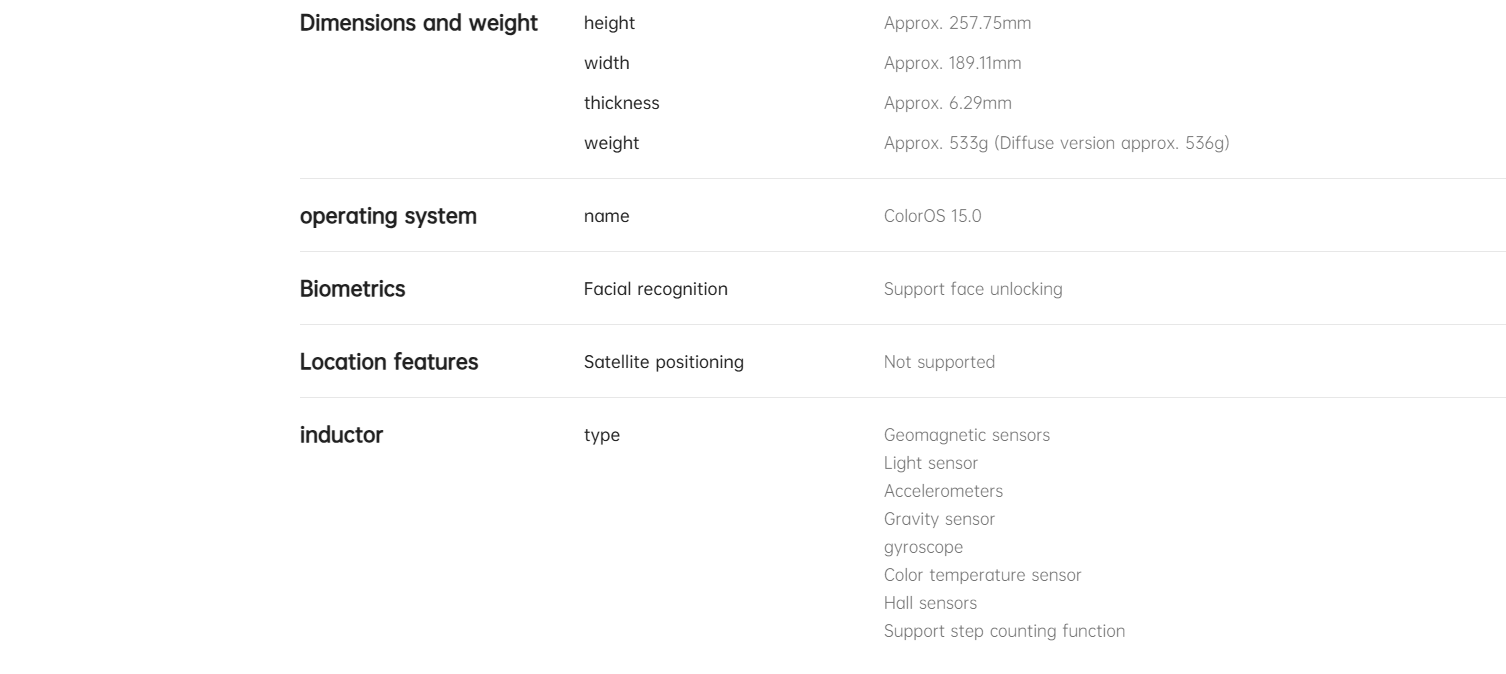Select the height label
Image resolution: width=1506 pixels, height=674 pixels.
[609, 23]
